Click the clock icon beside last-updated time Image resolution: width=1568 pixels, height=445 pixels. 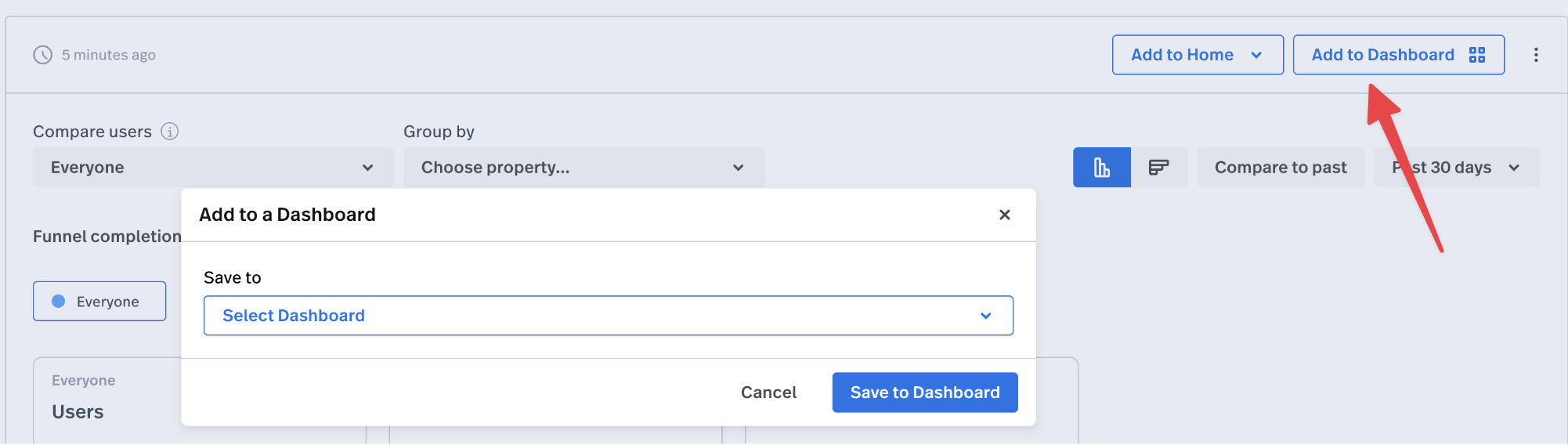[42, 55]
